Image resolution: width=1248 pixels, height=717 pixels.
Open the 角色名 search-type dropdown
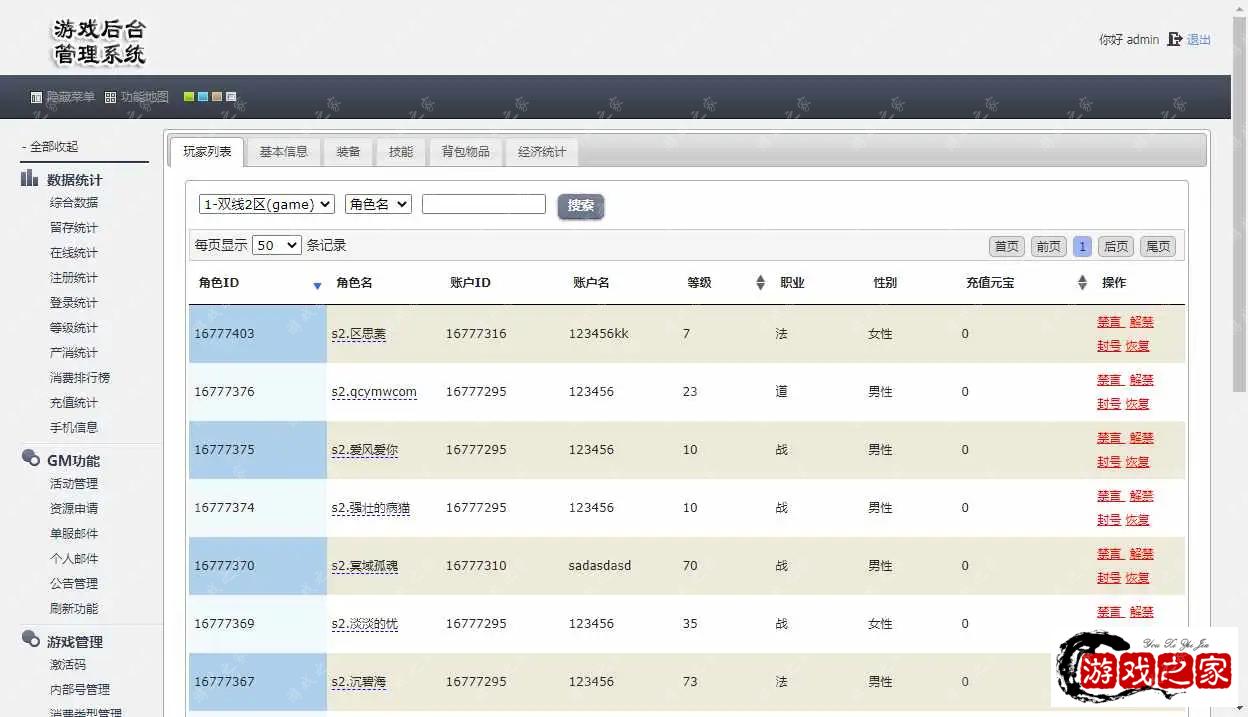[378, 204]
